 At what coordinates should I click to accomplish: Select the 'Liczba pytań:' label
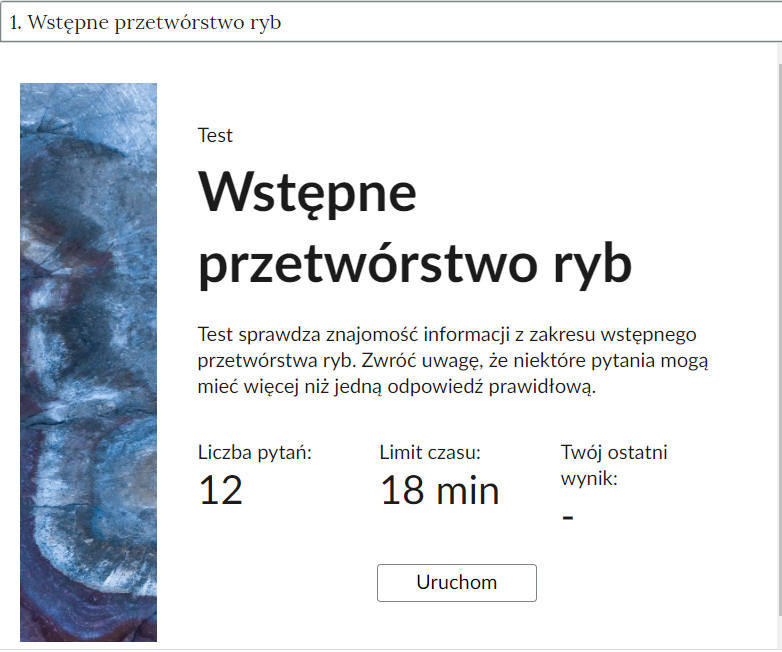pos(254,452)
